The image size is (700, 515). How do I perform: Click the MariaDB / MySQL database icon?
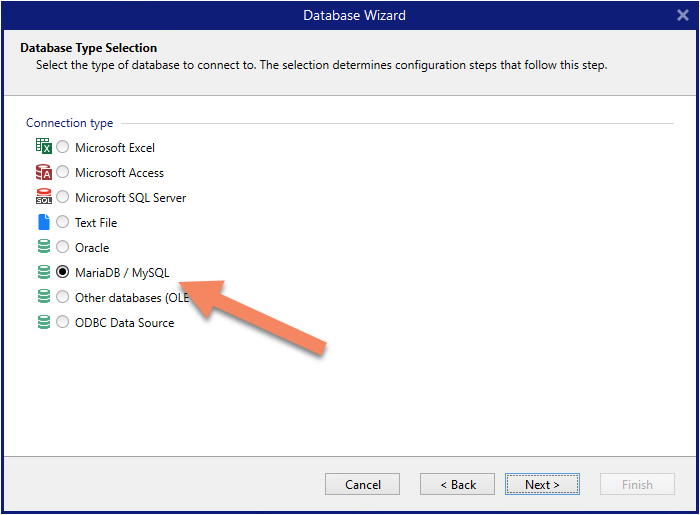click(43, 272)
